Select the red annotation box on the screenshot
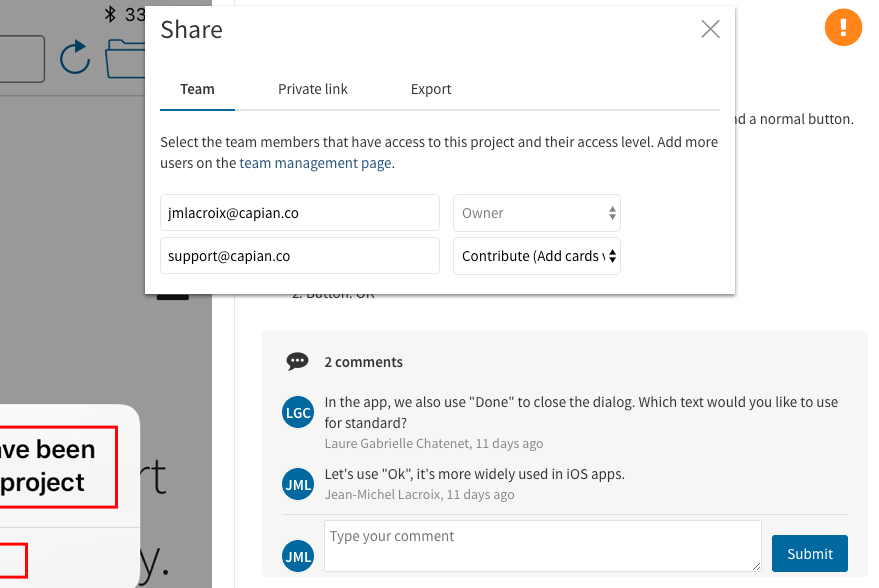The height and width of the screenshot is (588, 879). pos(60,467)
